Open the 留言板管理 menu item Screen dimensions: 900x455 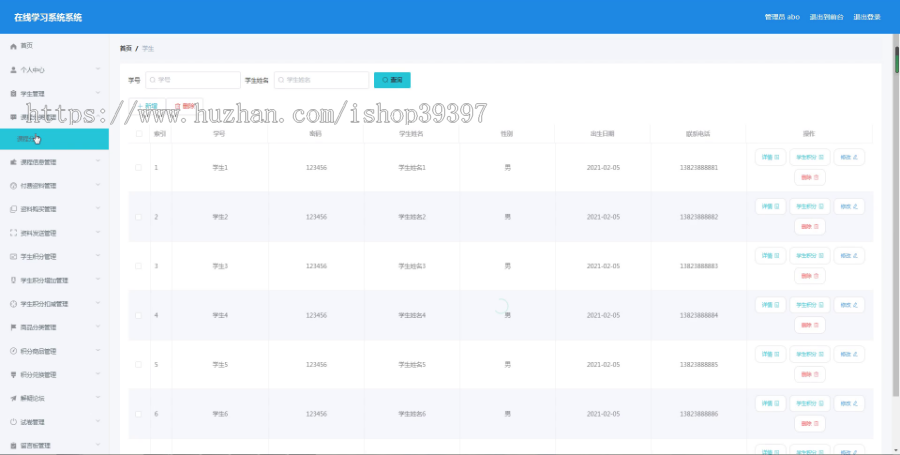pos(55,445)
